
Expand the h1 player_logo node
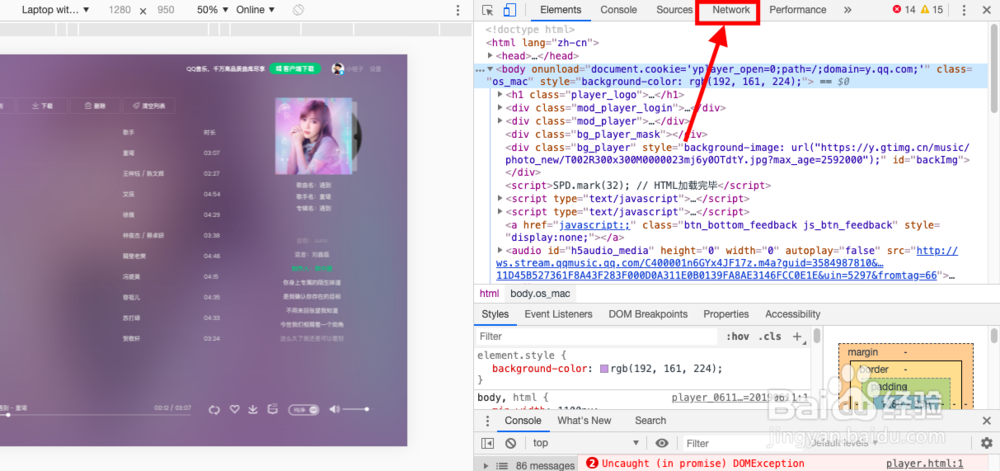pos(501,95)
